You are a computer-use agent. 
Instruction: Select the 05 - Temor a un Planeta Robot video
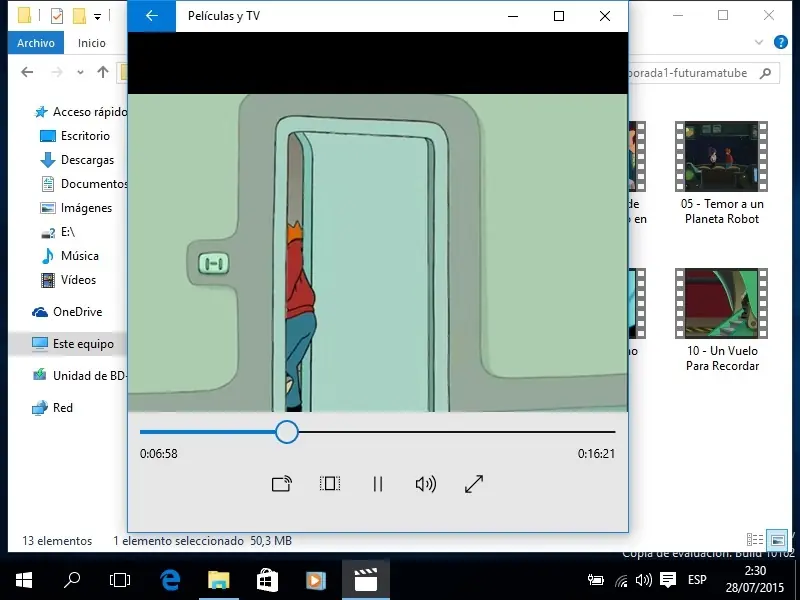coord(721,173)
